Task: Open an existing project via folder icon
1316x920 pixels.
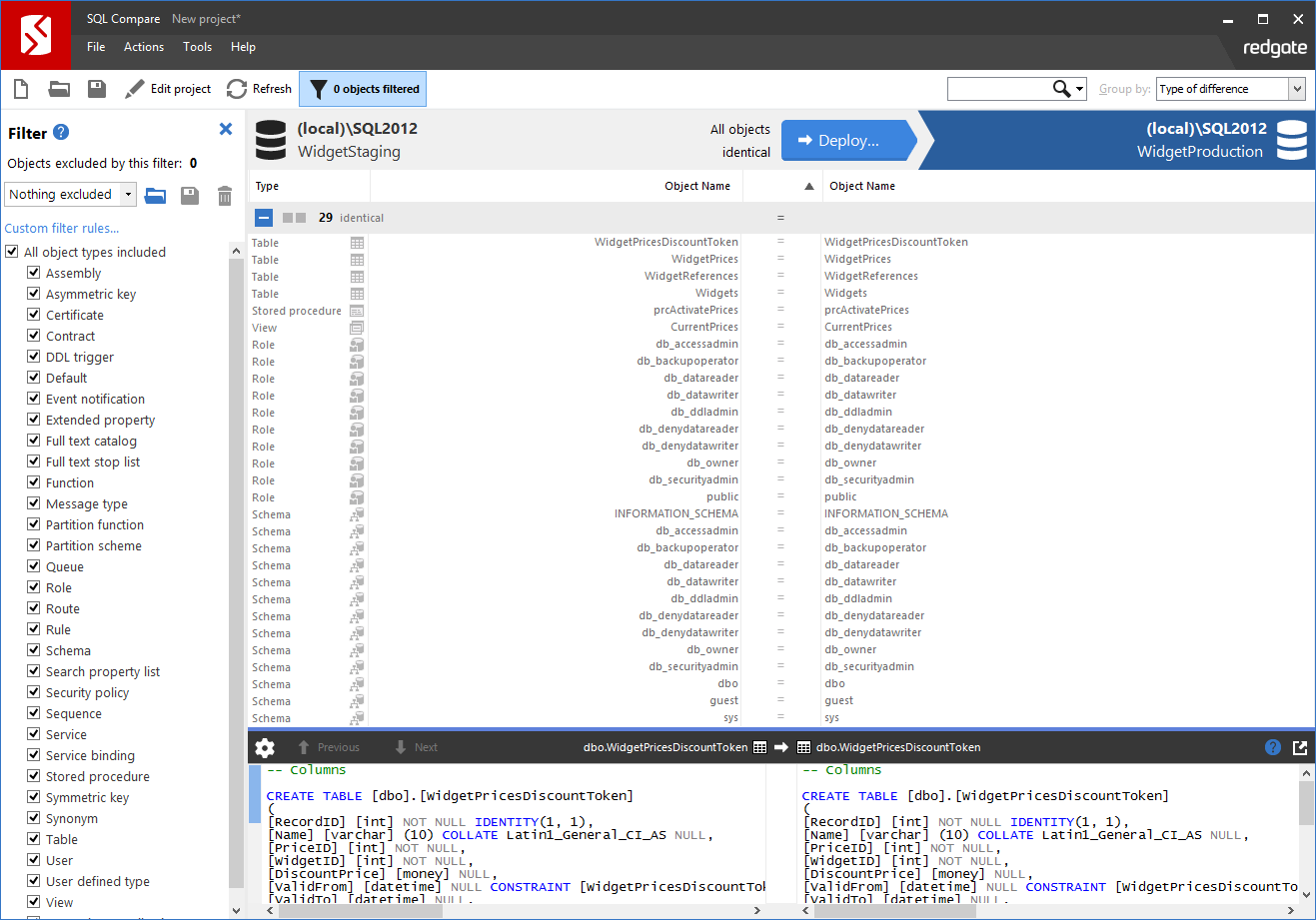Action: 58,88
